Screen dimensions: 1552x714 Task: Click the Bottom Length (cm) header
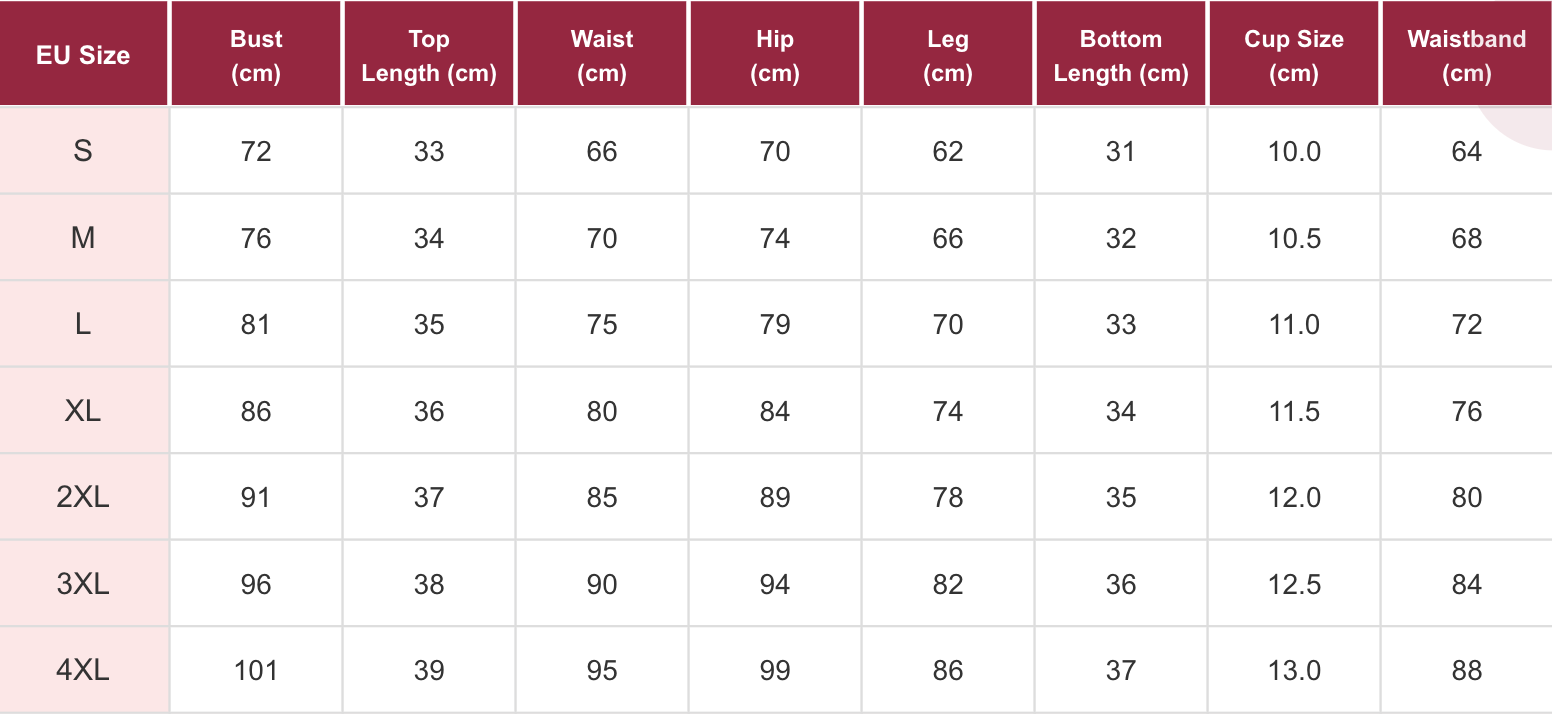1121,55
